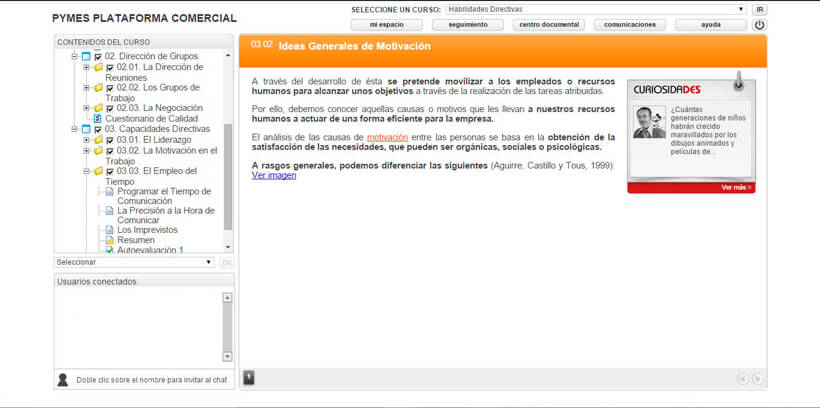Click questionnaire icon of Cuestionario de Calidad
This screenshot has width=820, height=408.
pyautogui.click(x=97, y=119)
